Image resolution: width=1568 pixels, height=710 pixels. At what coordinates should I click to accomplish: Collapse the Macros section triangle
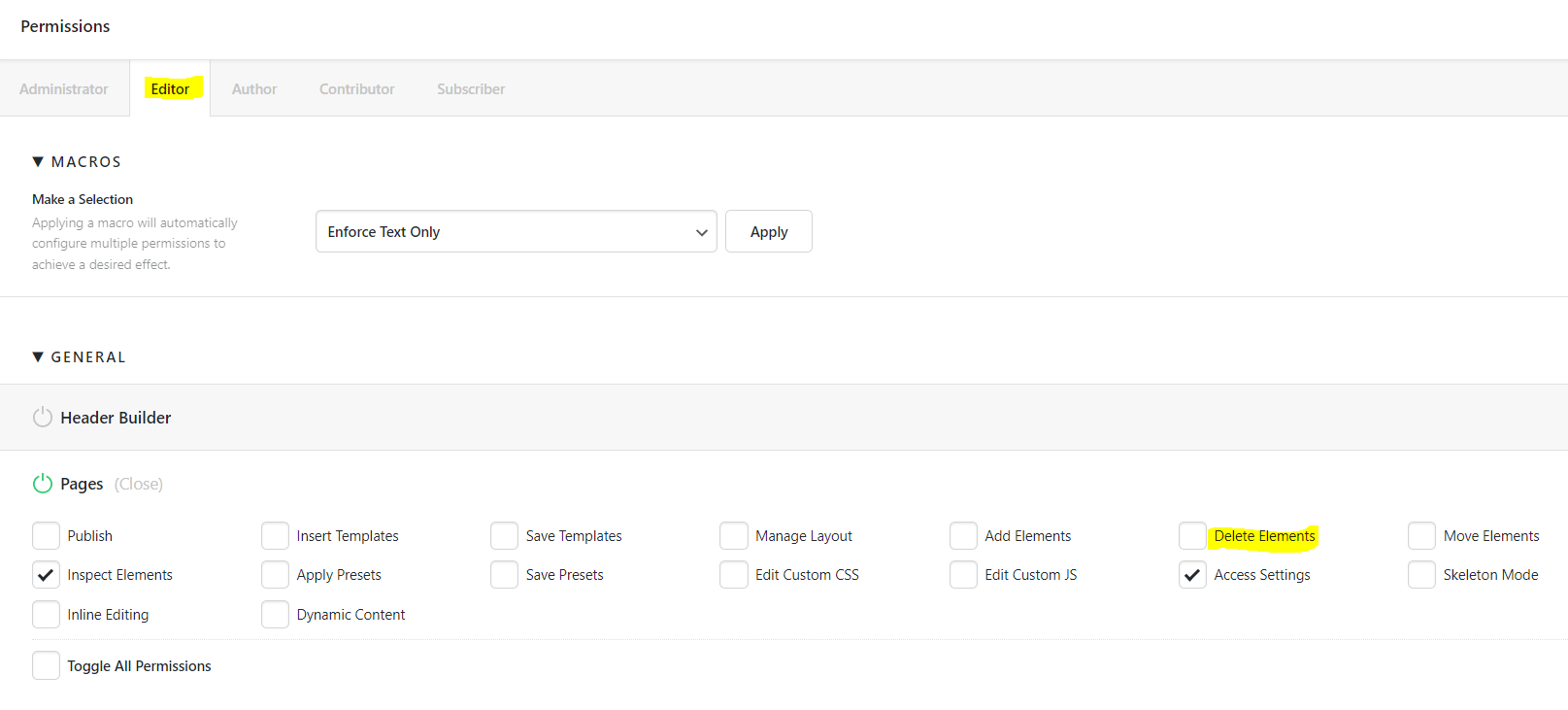click(x=38, y=161)
